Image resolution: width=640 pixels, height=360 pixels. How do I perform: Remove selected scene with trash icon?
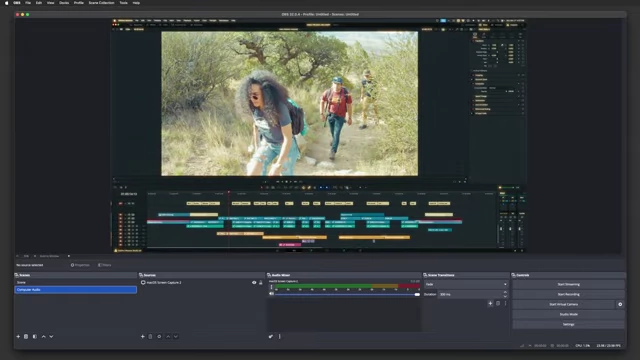click(26, 336)
